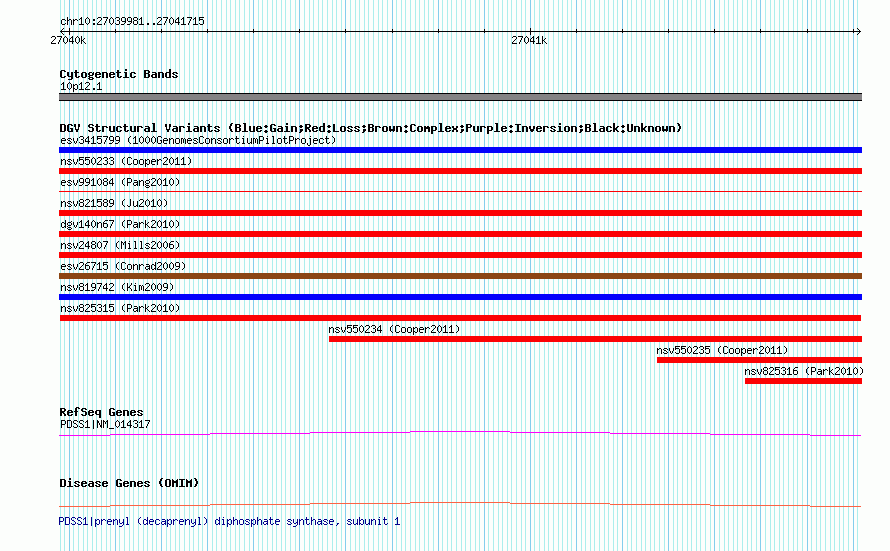Click the nsv550235 (Cooper2011) label
The height and width of the screenshot is (551, 890).
[x=722, y=350]
